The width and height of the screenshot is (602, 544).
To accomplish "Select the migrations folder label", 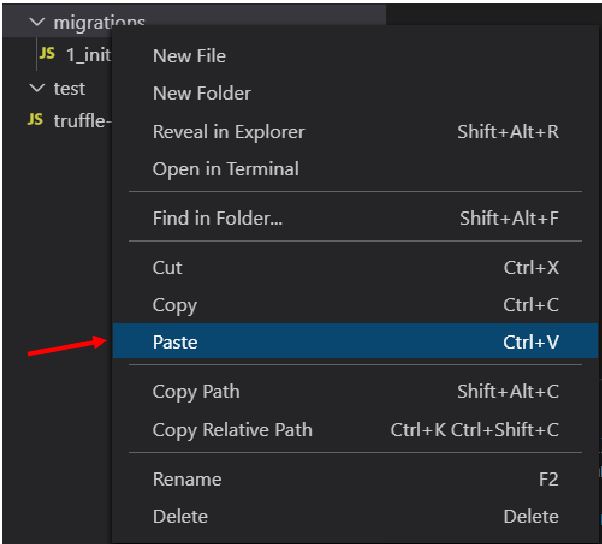I will point(98,22).
